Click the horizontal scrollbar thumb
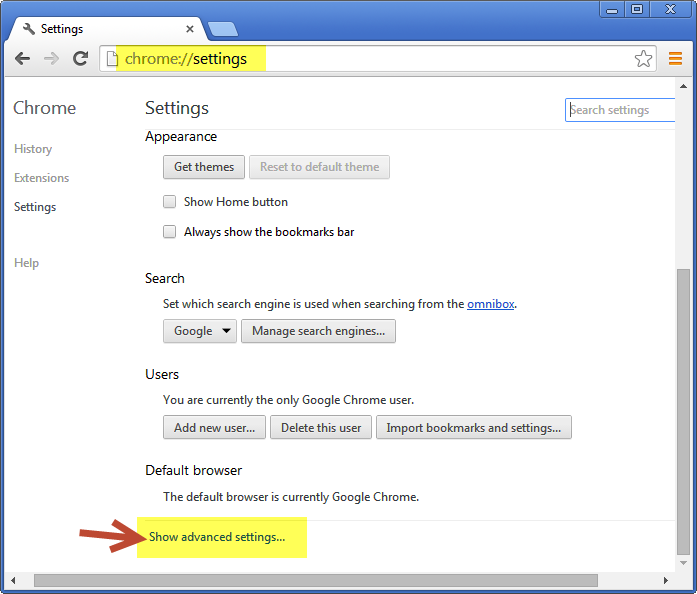 316,580
